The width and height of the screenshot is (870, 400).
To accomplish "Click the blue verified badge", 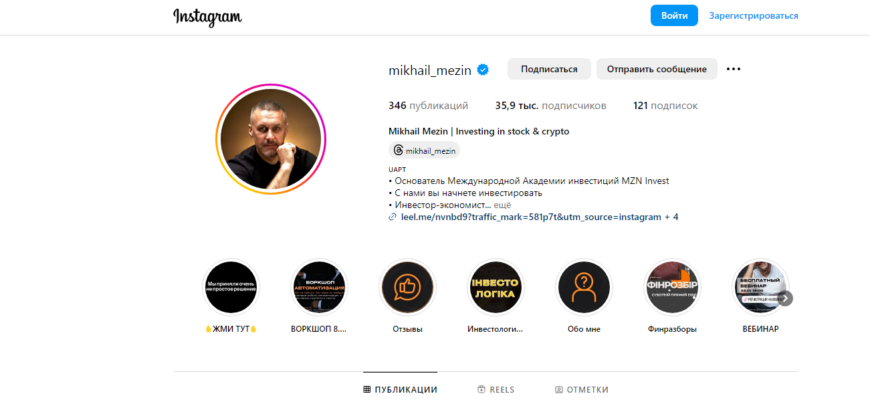I will click(x=483, y=70).
